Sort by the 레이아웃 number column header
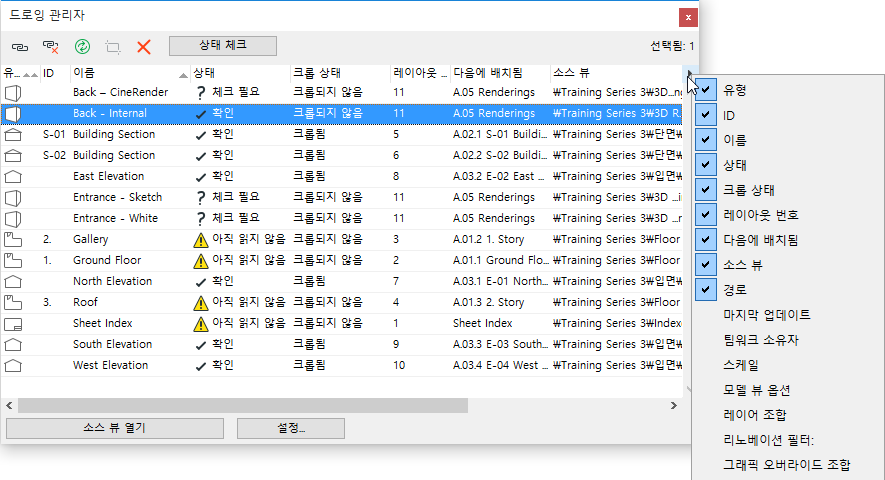This screenshot has width=885, height=480. click(420, 73)
